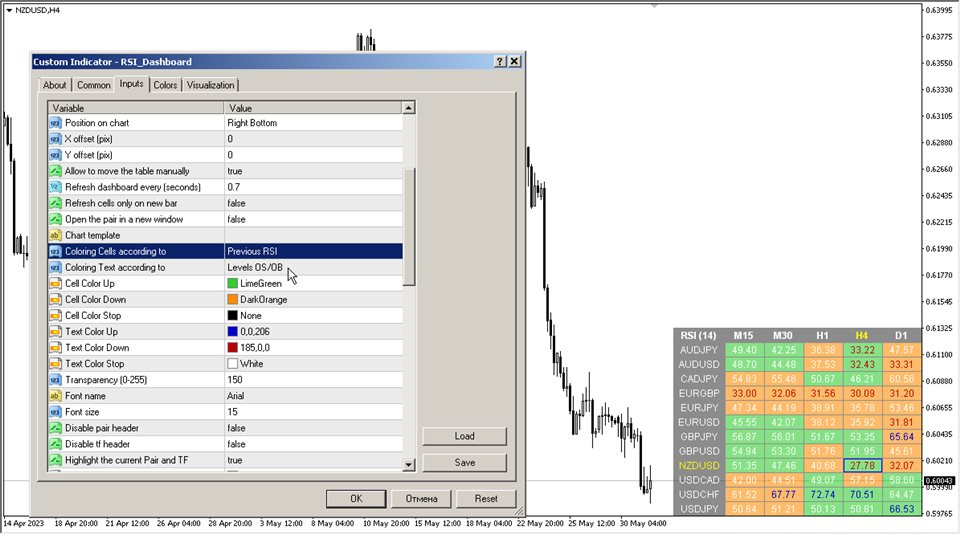Click the Open pair in new window false value
The width and height of the screenshot is (960, 534).
coord(313,219)
